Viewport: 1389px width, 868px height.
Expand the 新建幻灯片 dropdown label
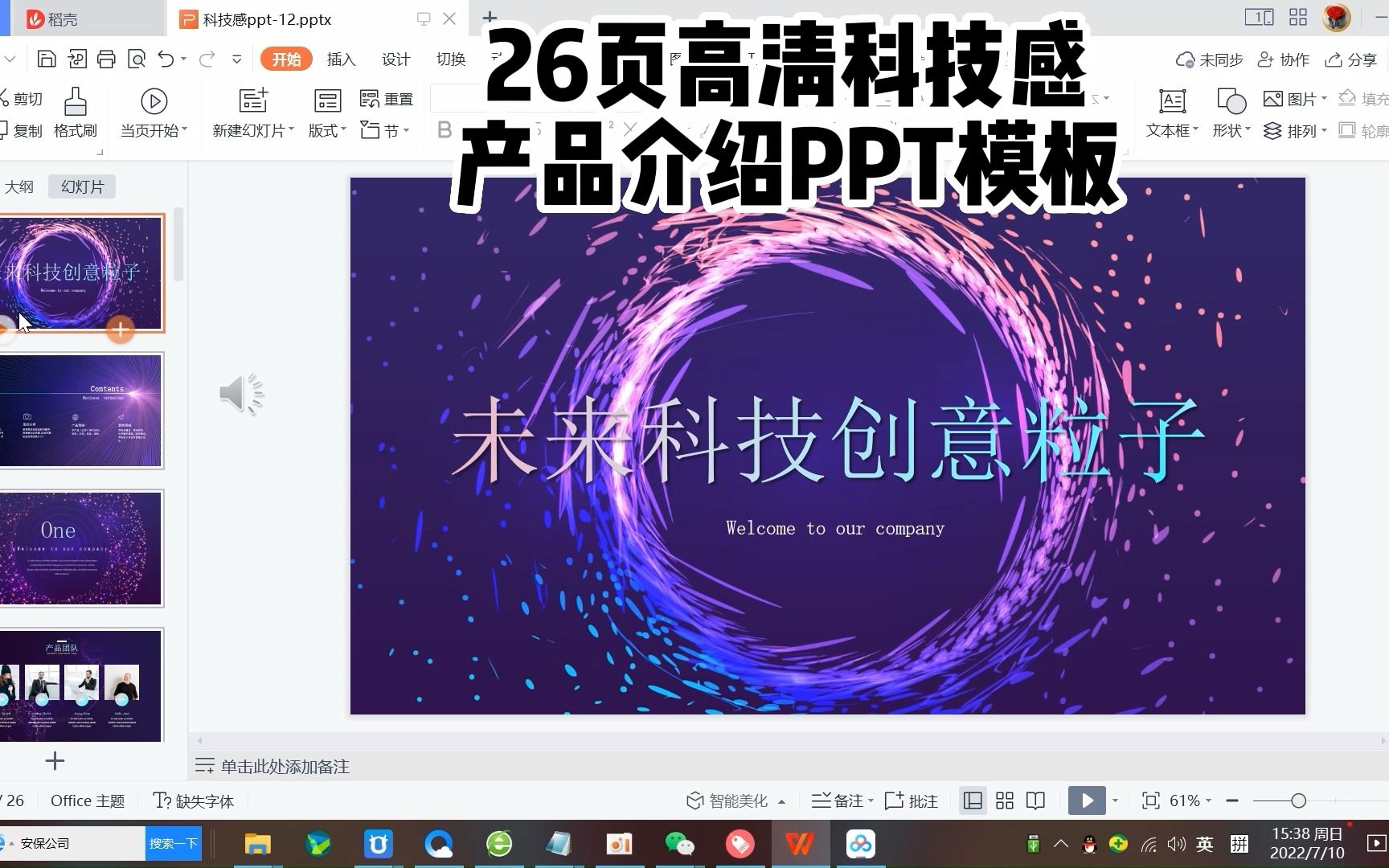click(x=253, y=130)
